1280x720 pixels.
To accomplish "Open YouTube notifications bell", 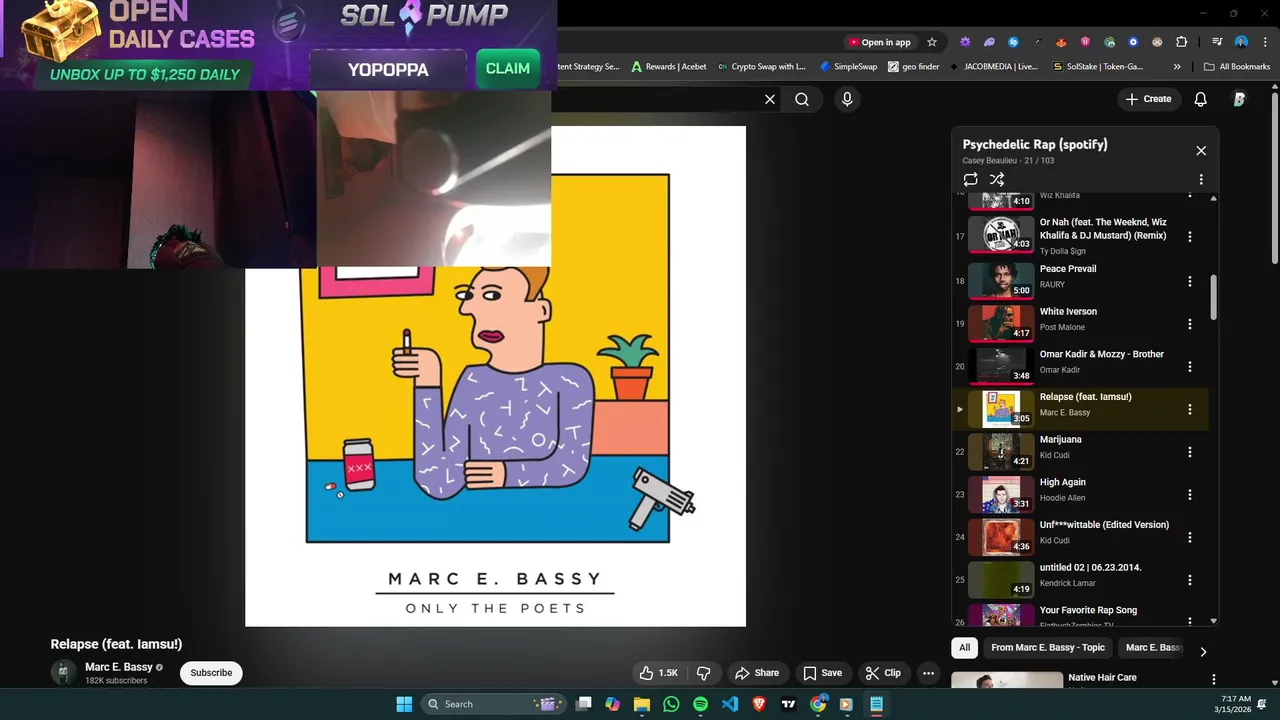I will pyautogui.click(x=1201, y=99).
